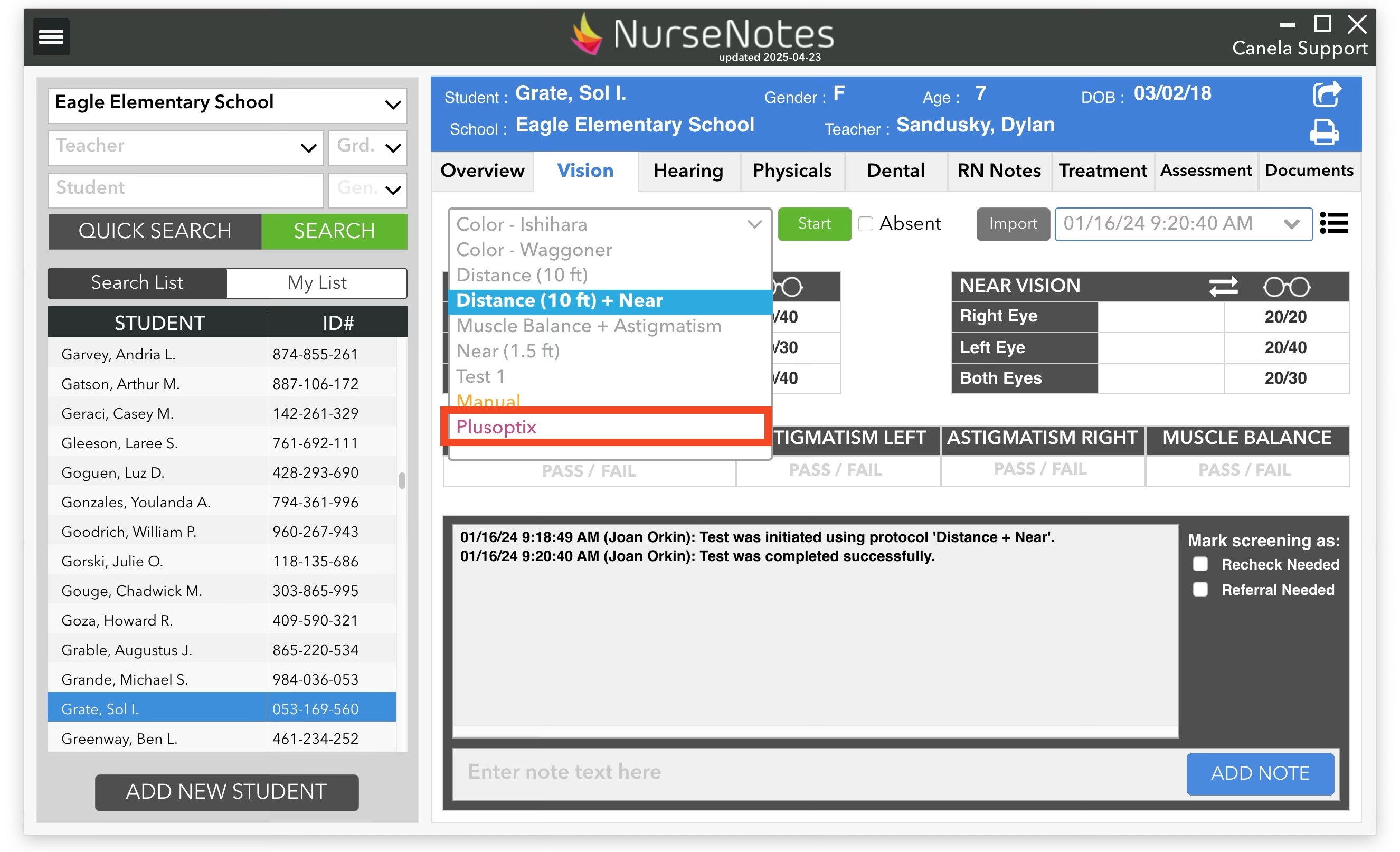Open the RN Notes tab
The width and height of the screenshot is (1400, 852).
(x=999, y=171)
